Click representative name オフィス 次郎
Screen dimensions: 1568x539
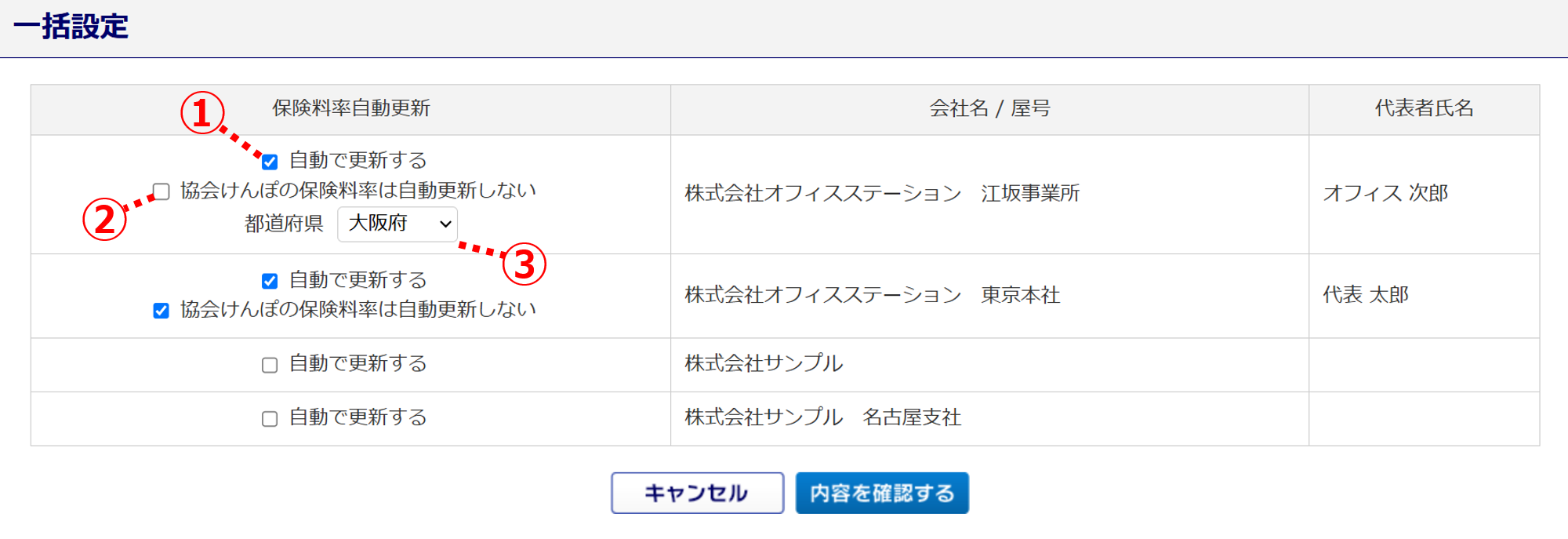point(1385,193)
